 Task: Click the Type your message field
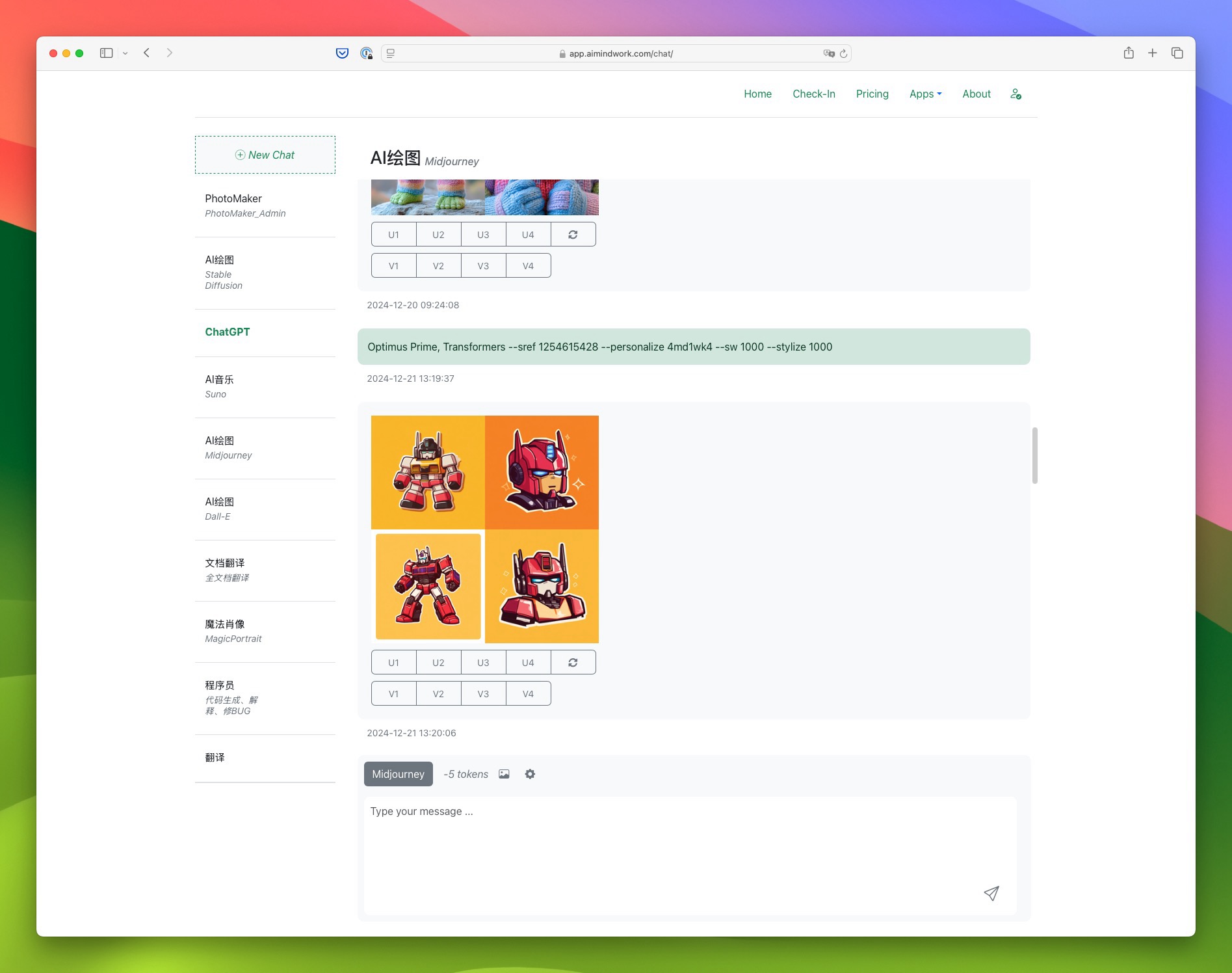(690, 856)
